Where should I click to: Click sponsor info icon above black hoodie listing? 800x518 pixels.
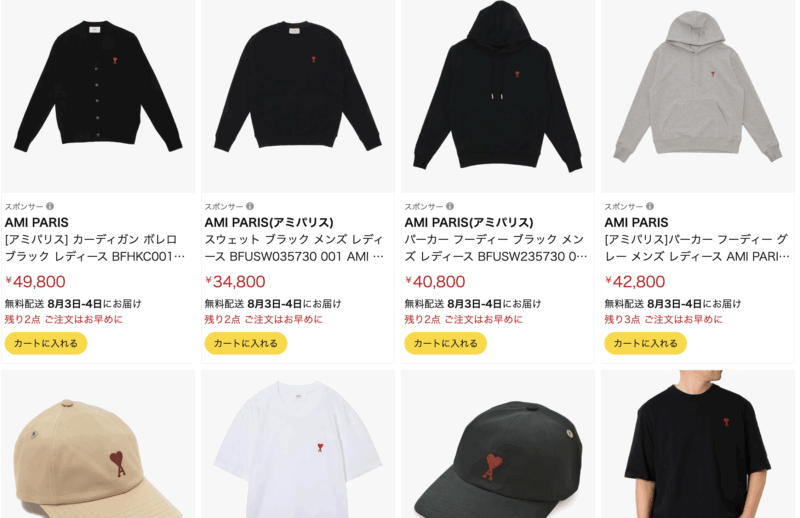point(450,206)
